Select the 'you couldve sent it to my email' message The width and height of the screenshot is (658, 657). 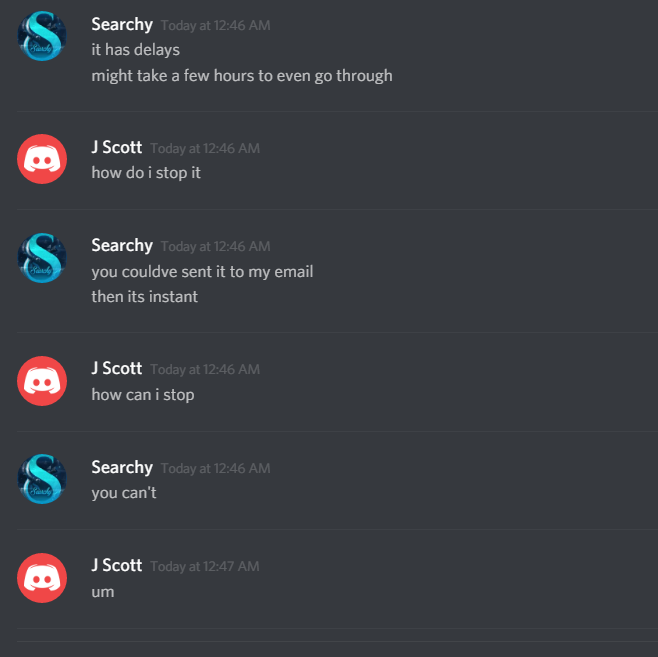coord(202,272)
